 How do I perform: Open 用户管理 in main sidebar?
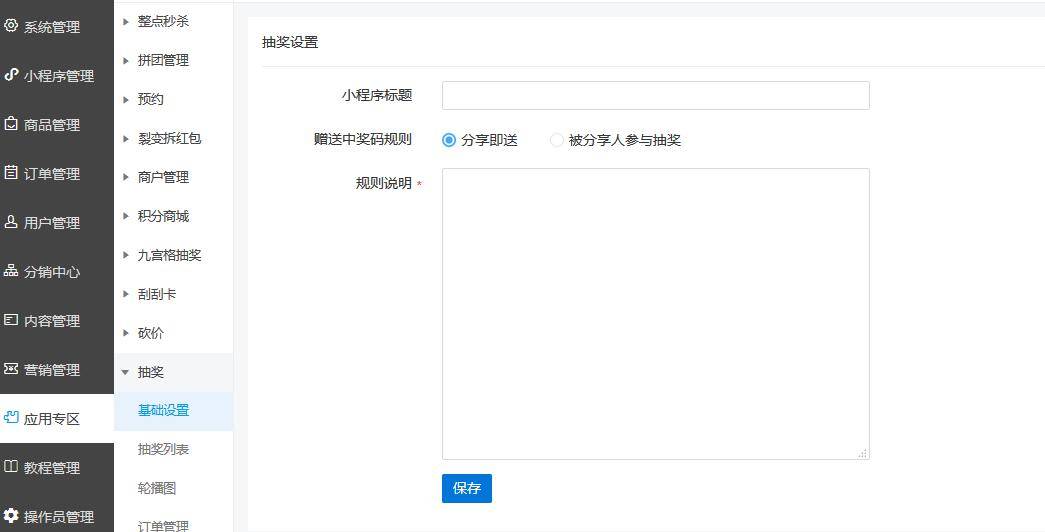[57, 223]
